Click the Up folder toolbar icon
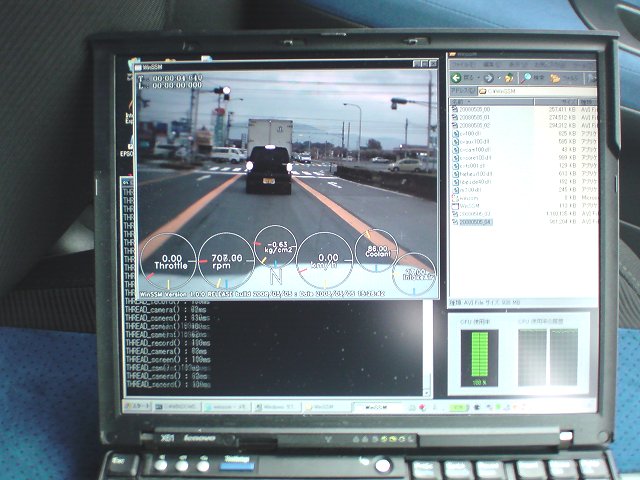The image size is (640, 480). (512, 77)
